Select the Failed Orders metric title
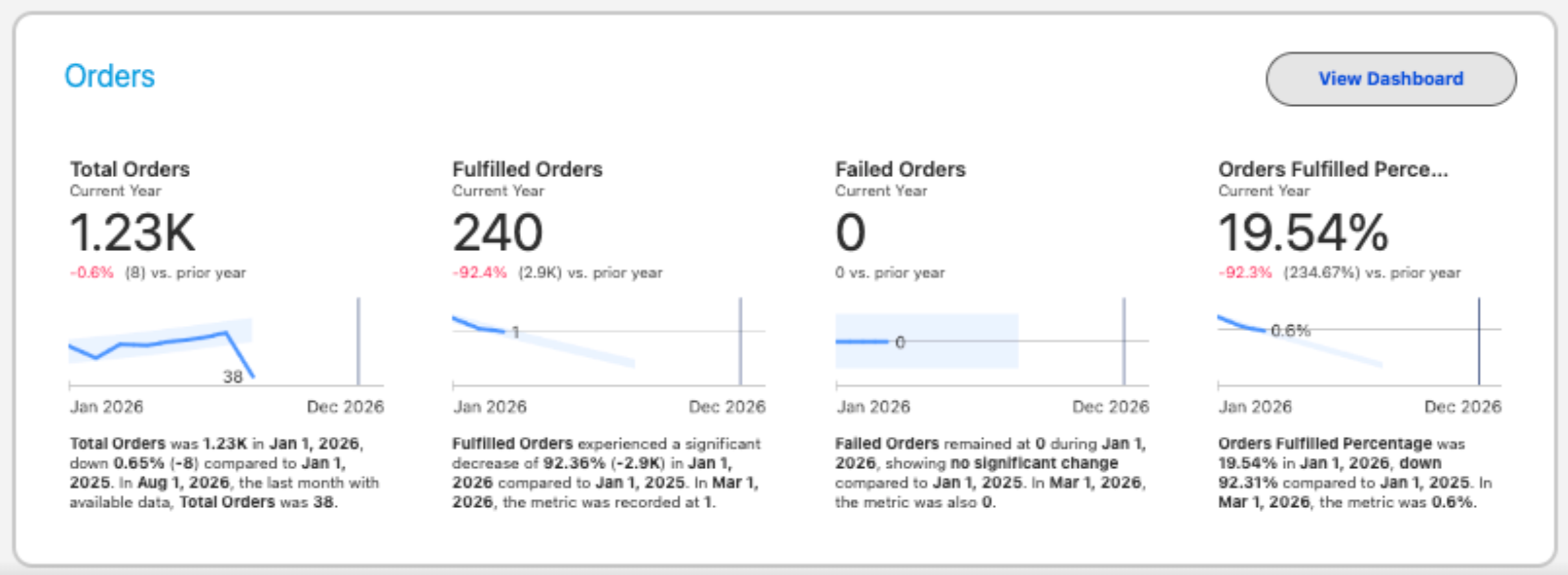The height and width of the screenshot is (575, 1568). pyautogui.click(x=900, y=169)
